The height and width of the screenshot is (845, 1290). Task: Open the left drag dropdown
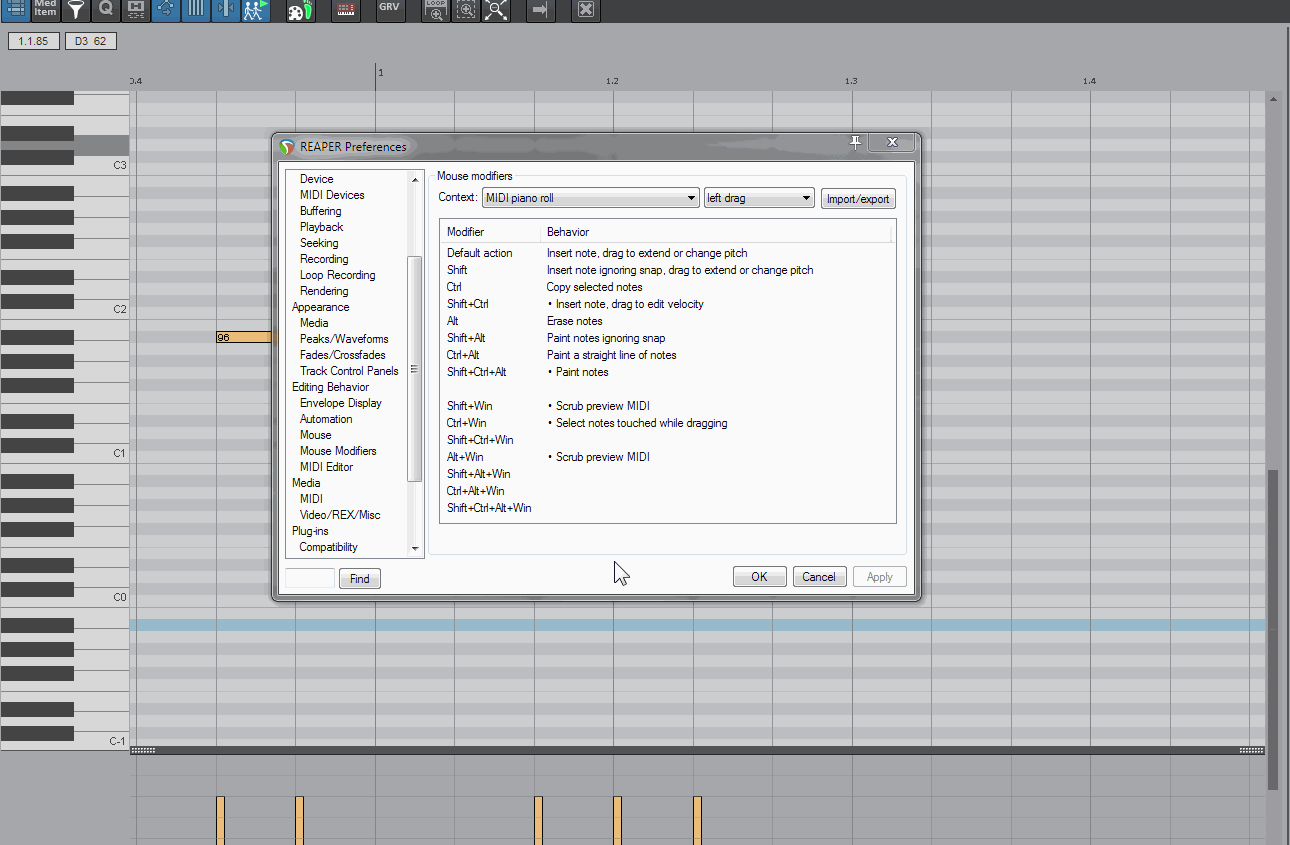pyautogui.click(x=759, y=198)
